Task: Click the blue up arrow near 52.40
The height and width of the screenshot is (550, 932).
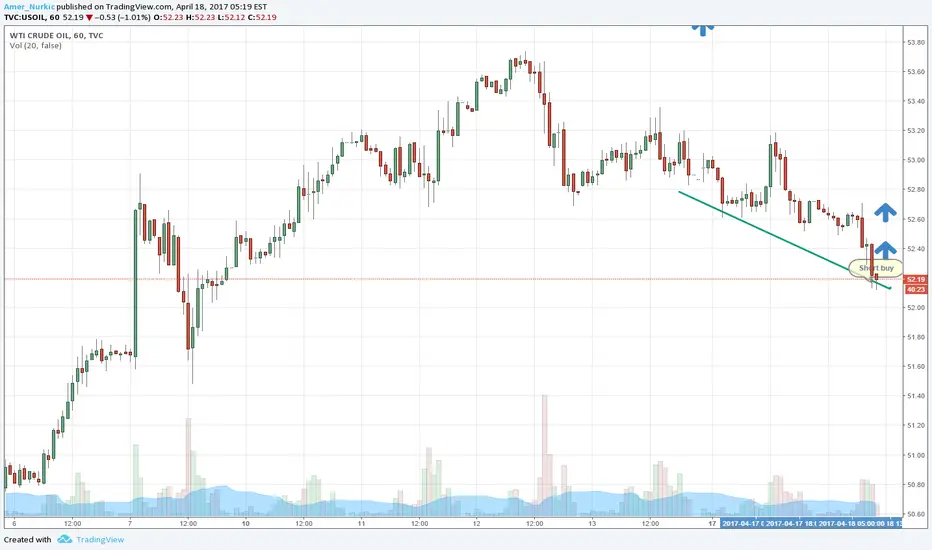Action: pos(885,250)
